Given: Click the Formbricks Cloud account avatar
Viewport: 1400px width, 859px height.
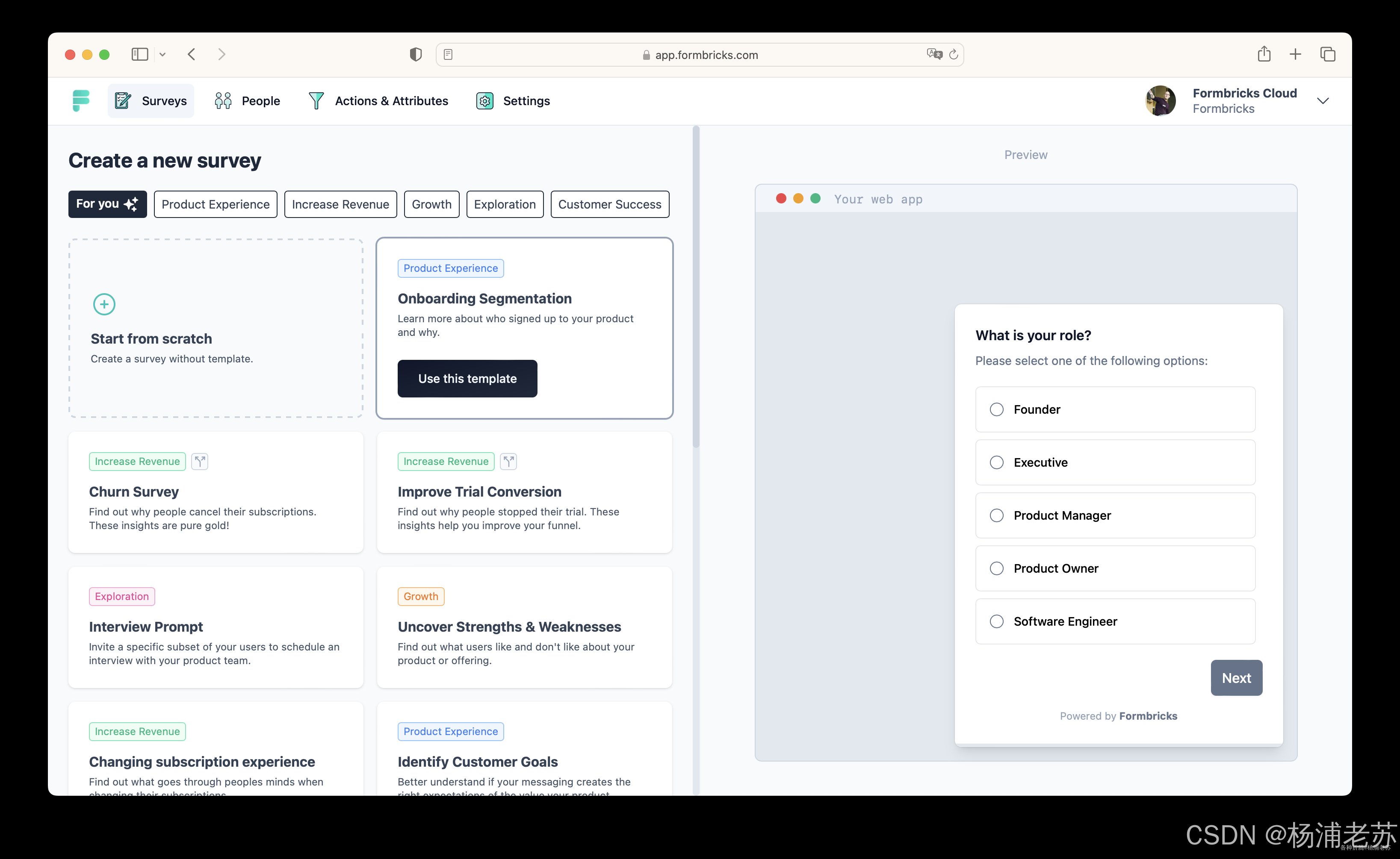Looking at the screenshot, I should (x=1161, y=100).
